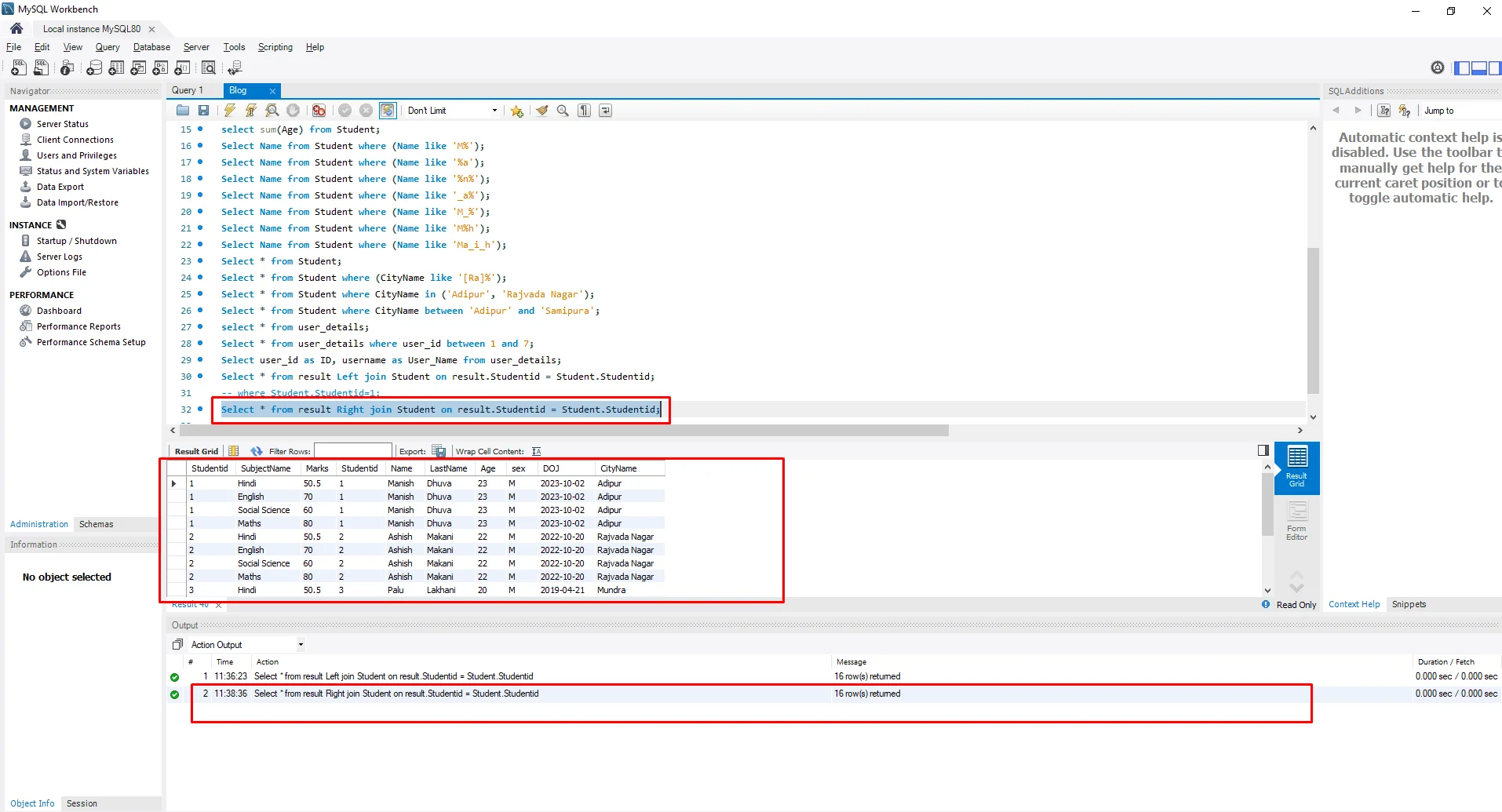Image resolution: width=1502 pixels, height=812 pixels.
Task: Switch to the Query 1 tab
Action: click(188, 90)
